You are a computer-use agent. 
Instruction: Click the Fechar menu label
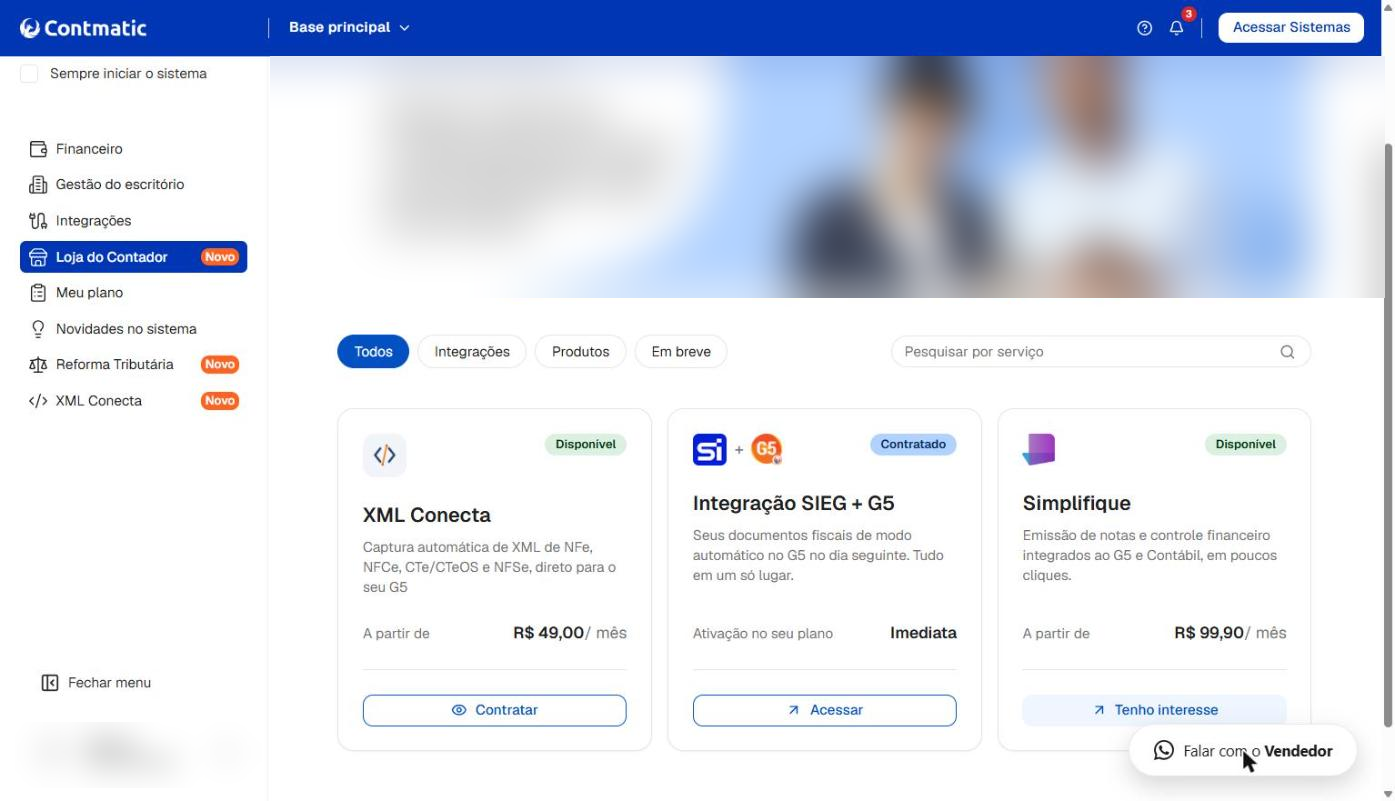(x=110, y=683)
